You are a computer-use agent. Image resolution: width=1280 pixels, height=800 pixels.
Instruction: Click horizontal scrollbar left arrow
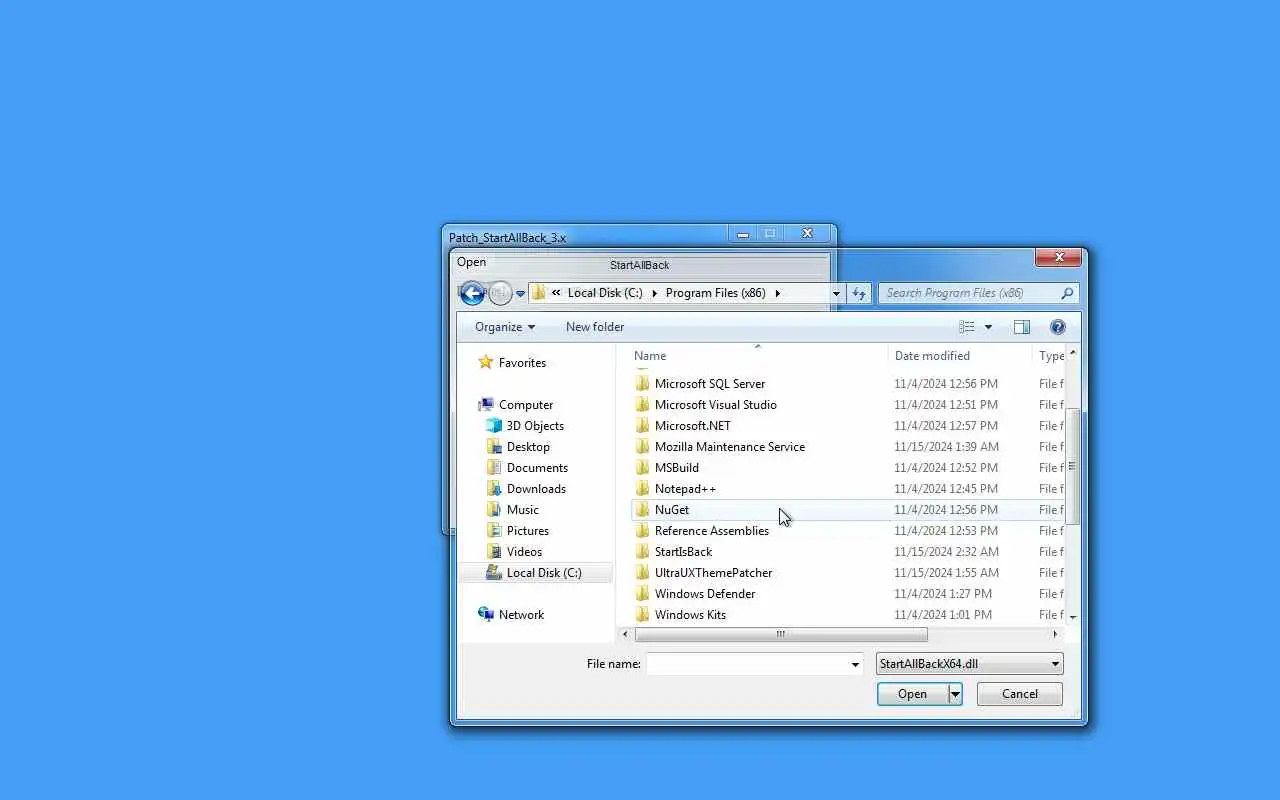pos(626,634)
